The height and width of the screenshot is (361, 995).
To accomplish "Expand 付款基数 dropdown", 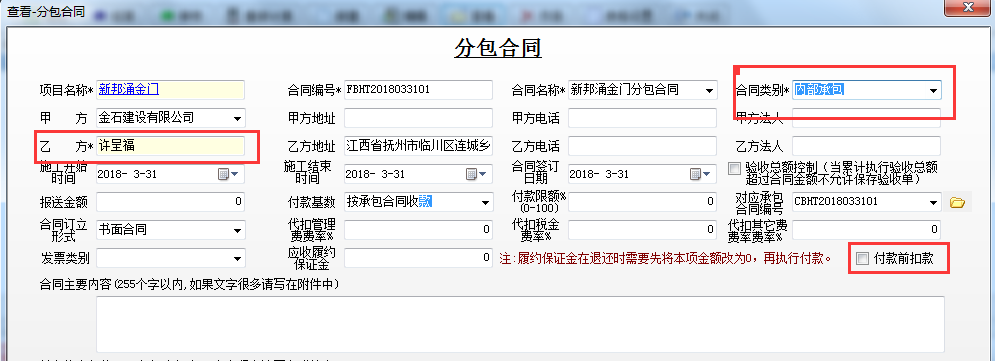I will click(x=485, y=202).
